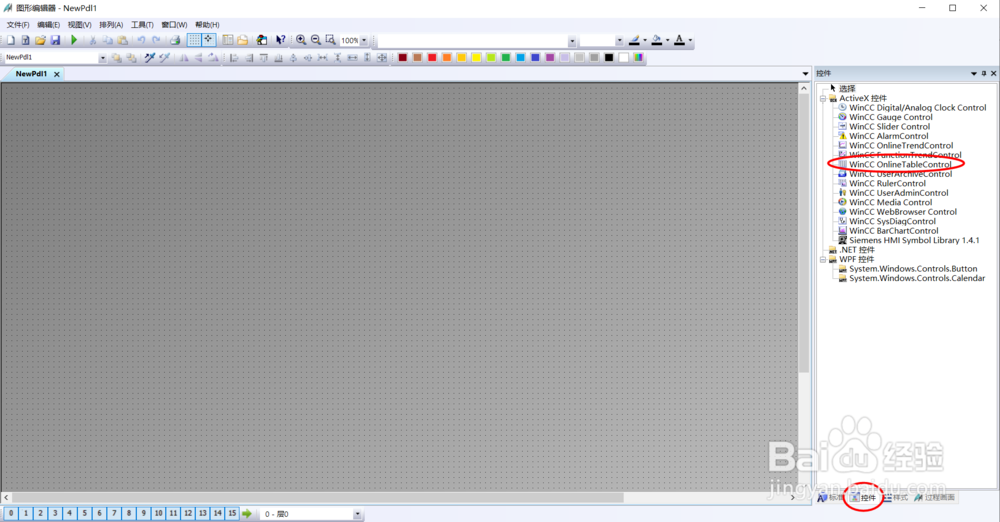Pin the 控件 panel with pin icon
1000x522 pixels.
click(x=984, y=73)
